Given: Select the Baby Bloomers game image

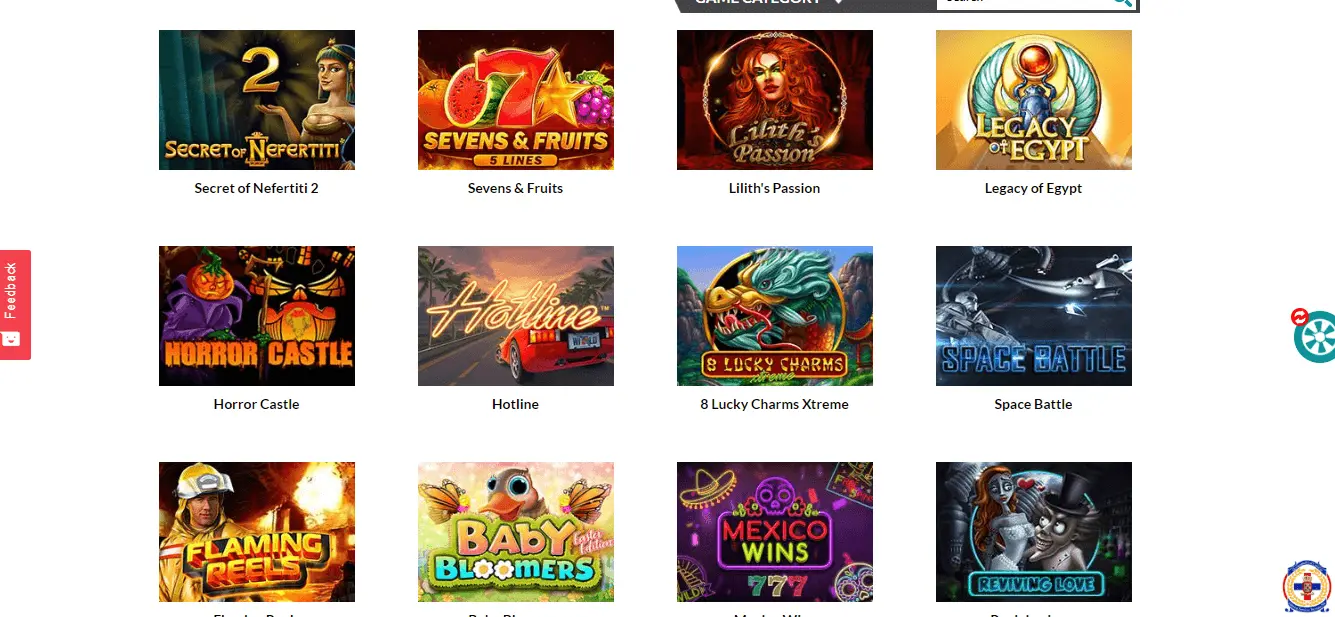Looking at the screenshot, I should tap(516, 532).
